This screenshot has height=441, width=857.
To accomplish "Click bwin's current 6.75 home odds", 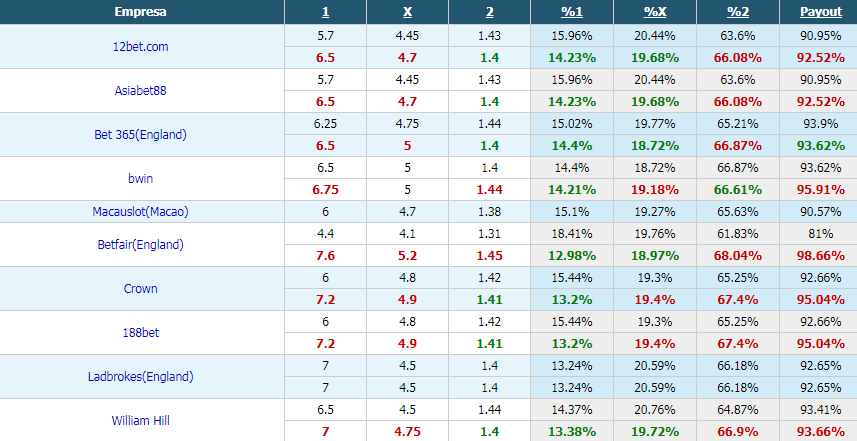I will (325, 190).
